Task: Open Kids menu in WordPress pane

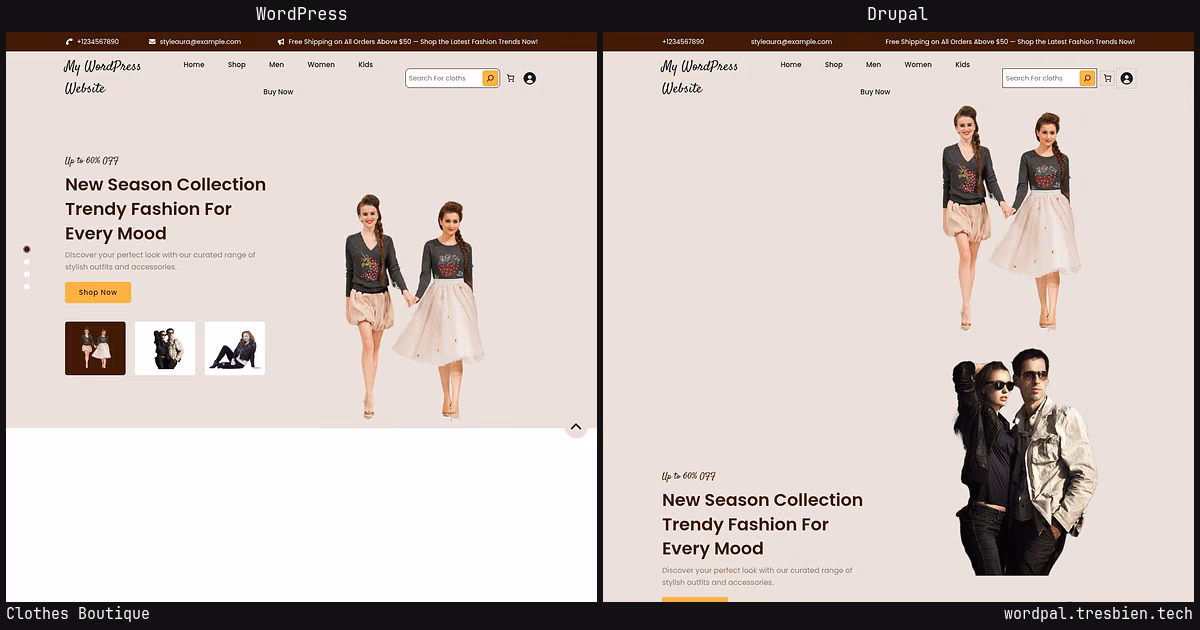Action: pos(365,65)
